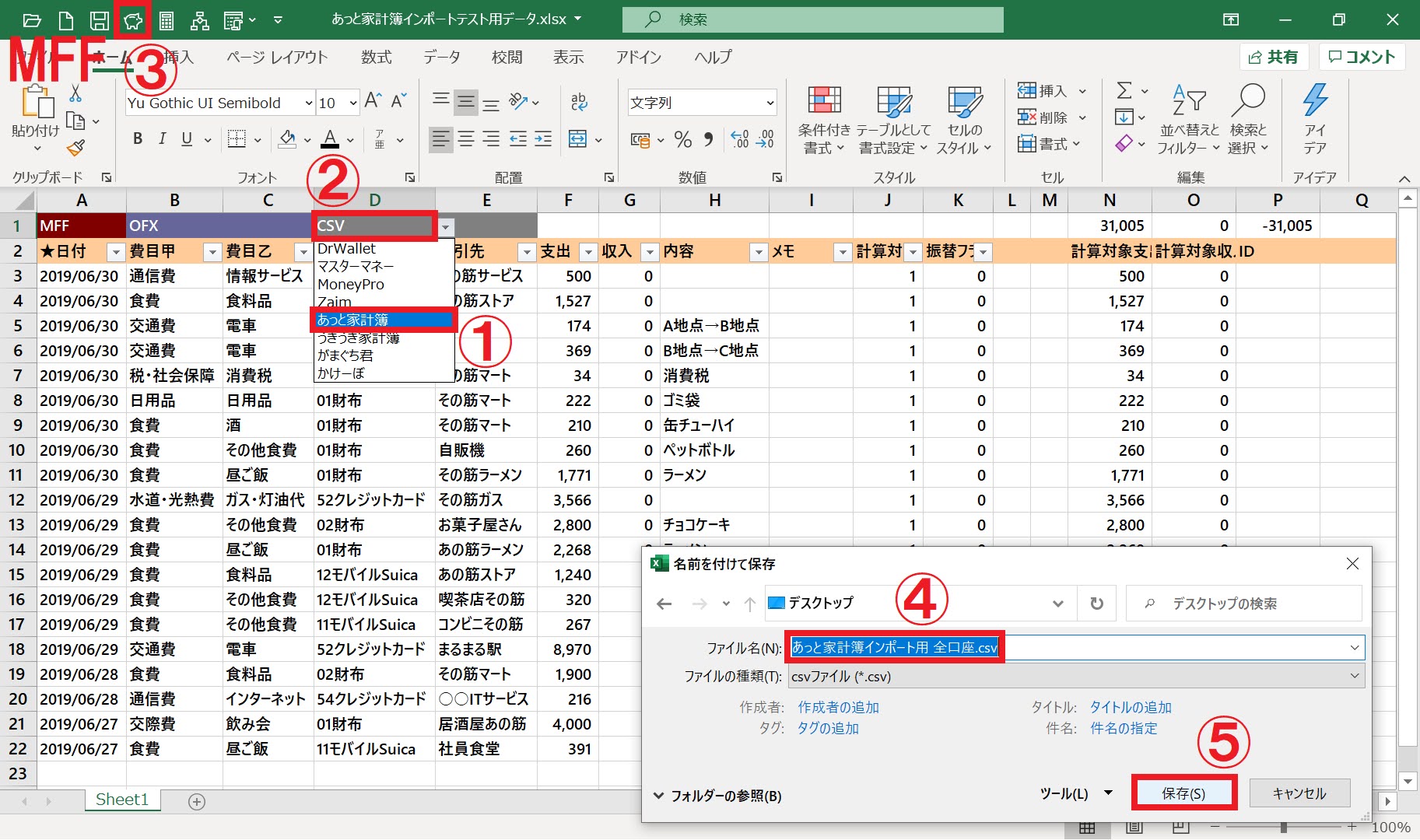The height and width of the screenshot is (840, 1420).
Task: Toggle the align left button
Action: [440, 139]
